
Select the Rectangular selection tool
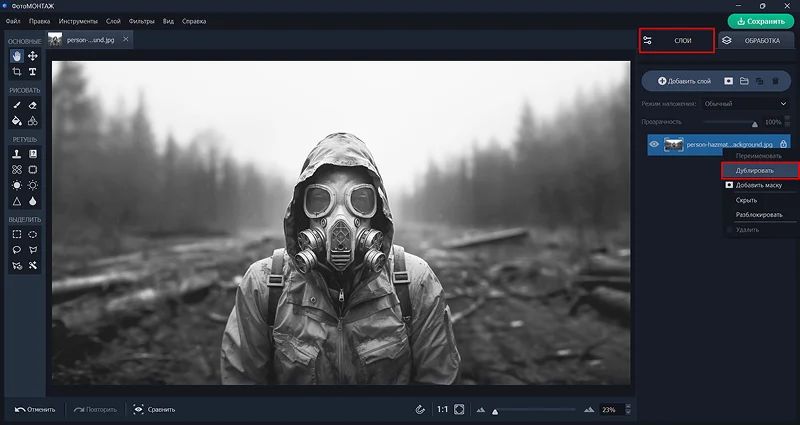17,234
